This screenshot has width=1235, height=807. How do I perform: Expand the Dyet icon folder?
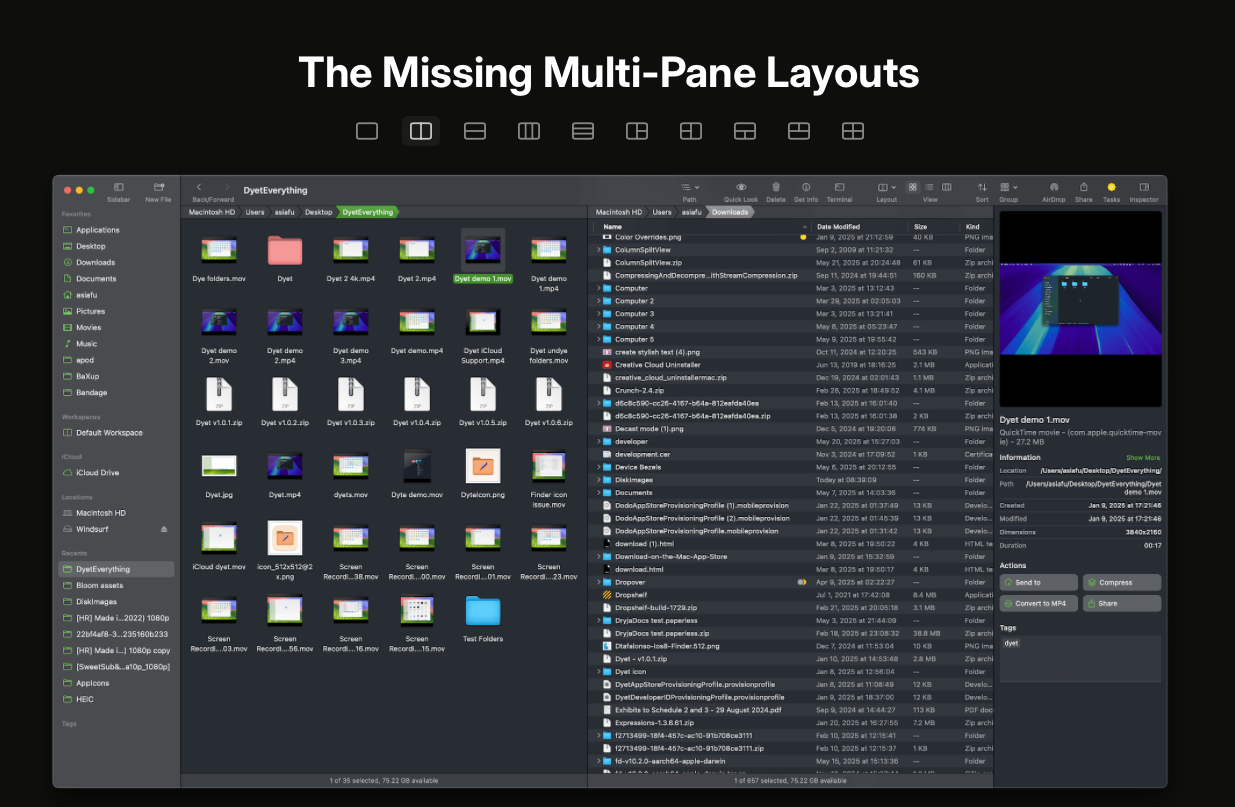click(598, 671)
